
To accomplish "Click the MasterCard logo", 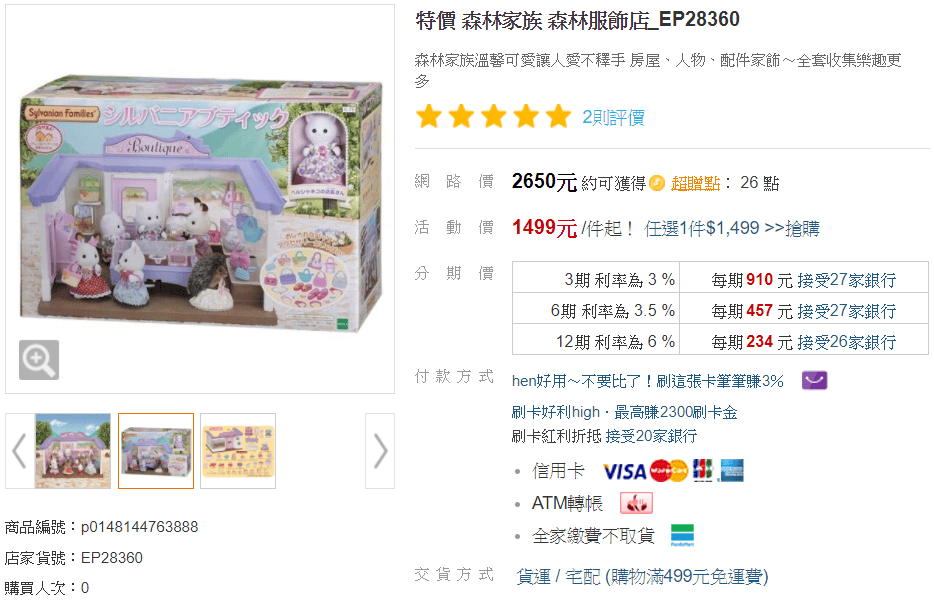I will [669, 471].
